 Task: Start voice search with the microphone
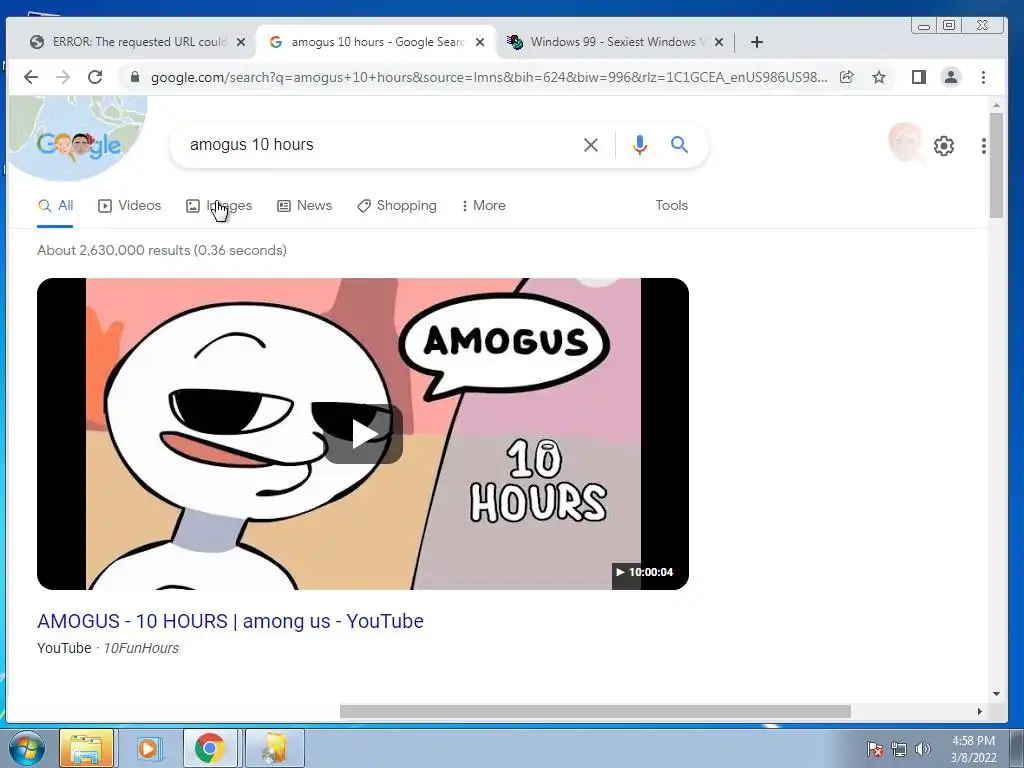coord(640,145)
